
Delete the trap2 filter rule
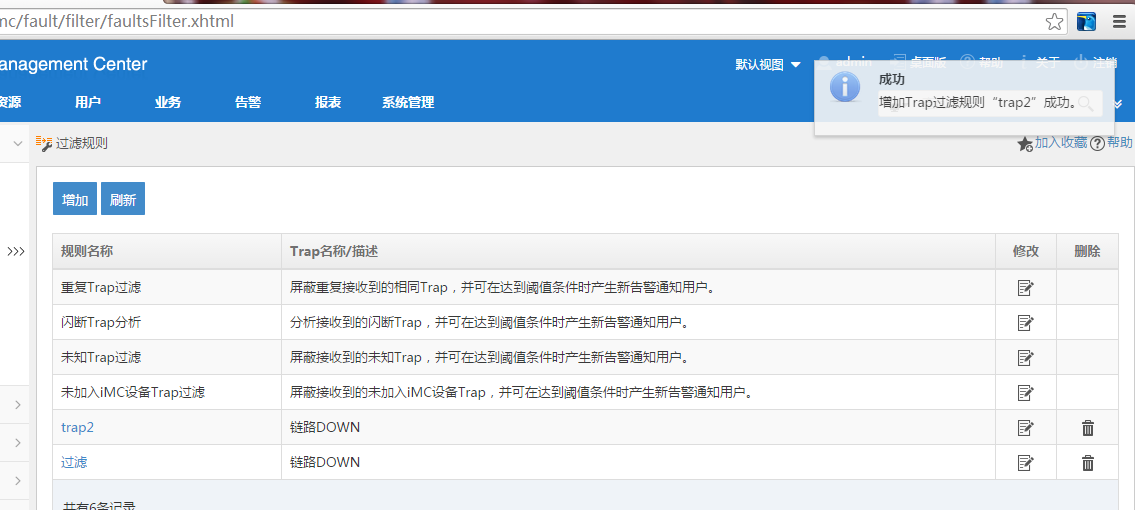pyautogui.click(x=1088, y=428)
